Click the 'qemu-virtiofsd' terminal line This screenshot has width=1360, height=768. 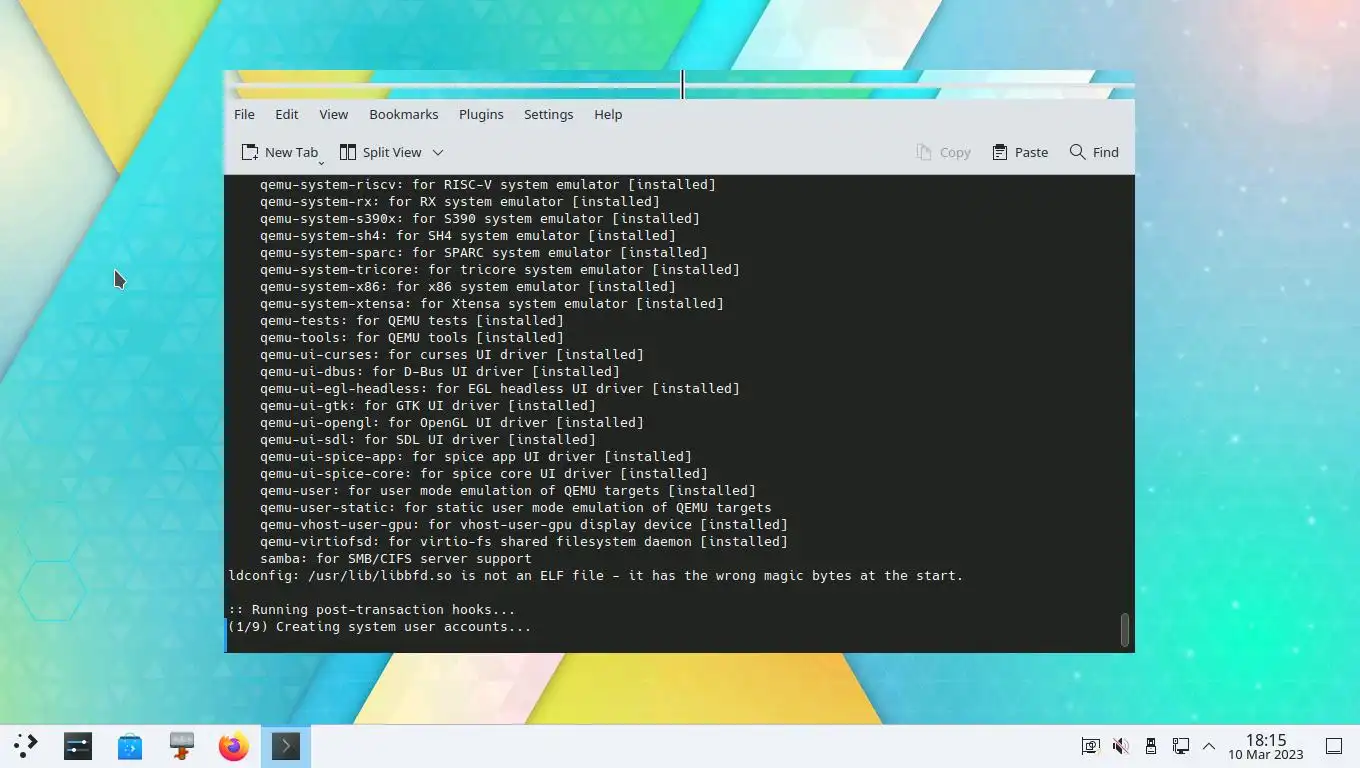click(524, 542)
